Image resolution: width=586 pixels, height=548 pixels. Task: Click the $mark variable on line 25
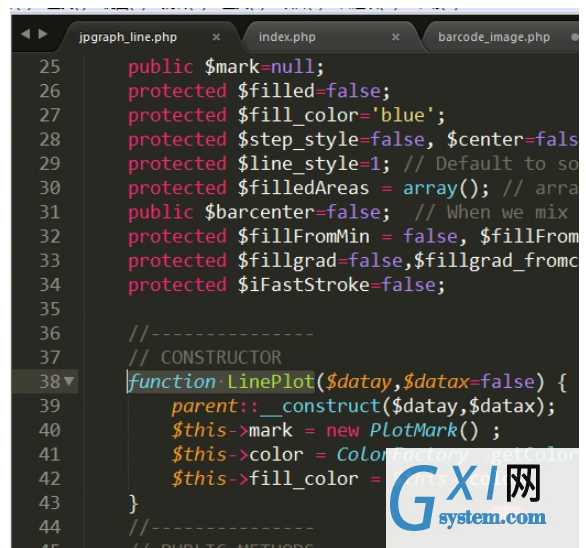232,67
